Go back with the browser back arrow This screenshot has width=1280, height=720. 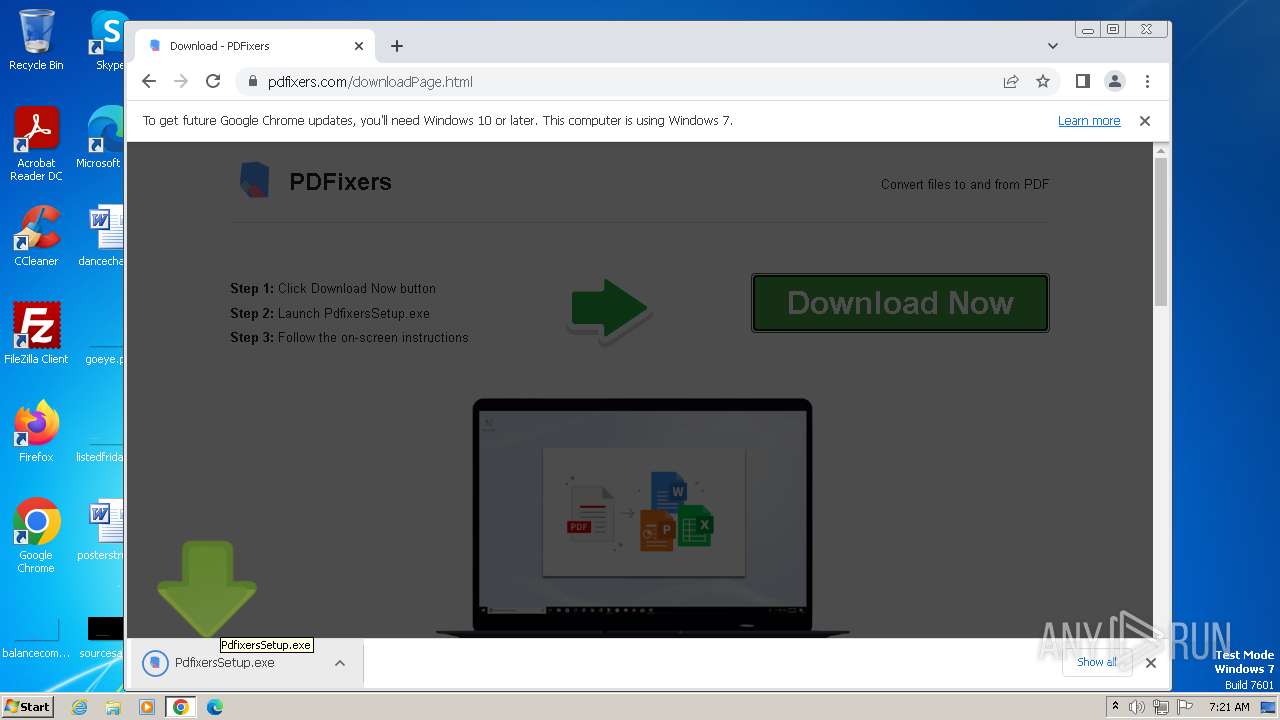point(149,82)
